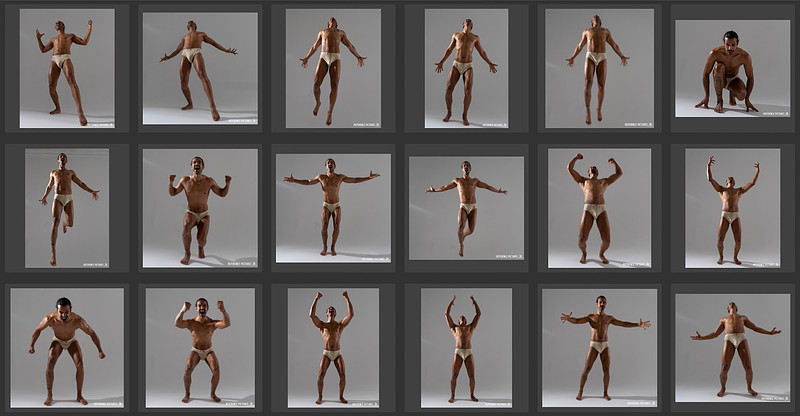Viewport: 800px width, 416px height.
Task: Select top-row thumbnail of man leaning sideways mid-stride
Action: [x=200, y=68]
